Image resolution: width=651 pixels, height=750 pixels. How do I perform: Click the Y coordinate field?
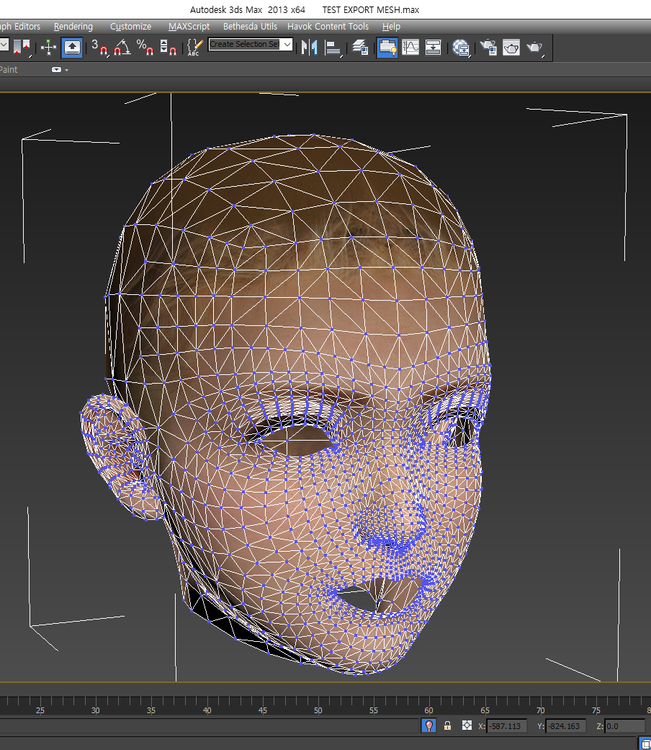click(x=565, y=726)
